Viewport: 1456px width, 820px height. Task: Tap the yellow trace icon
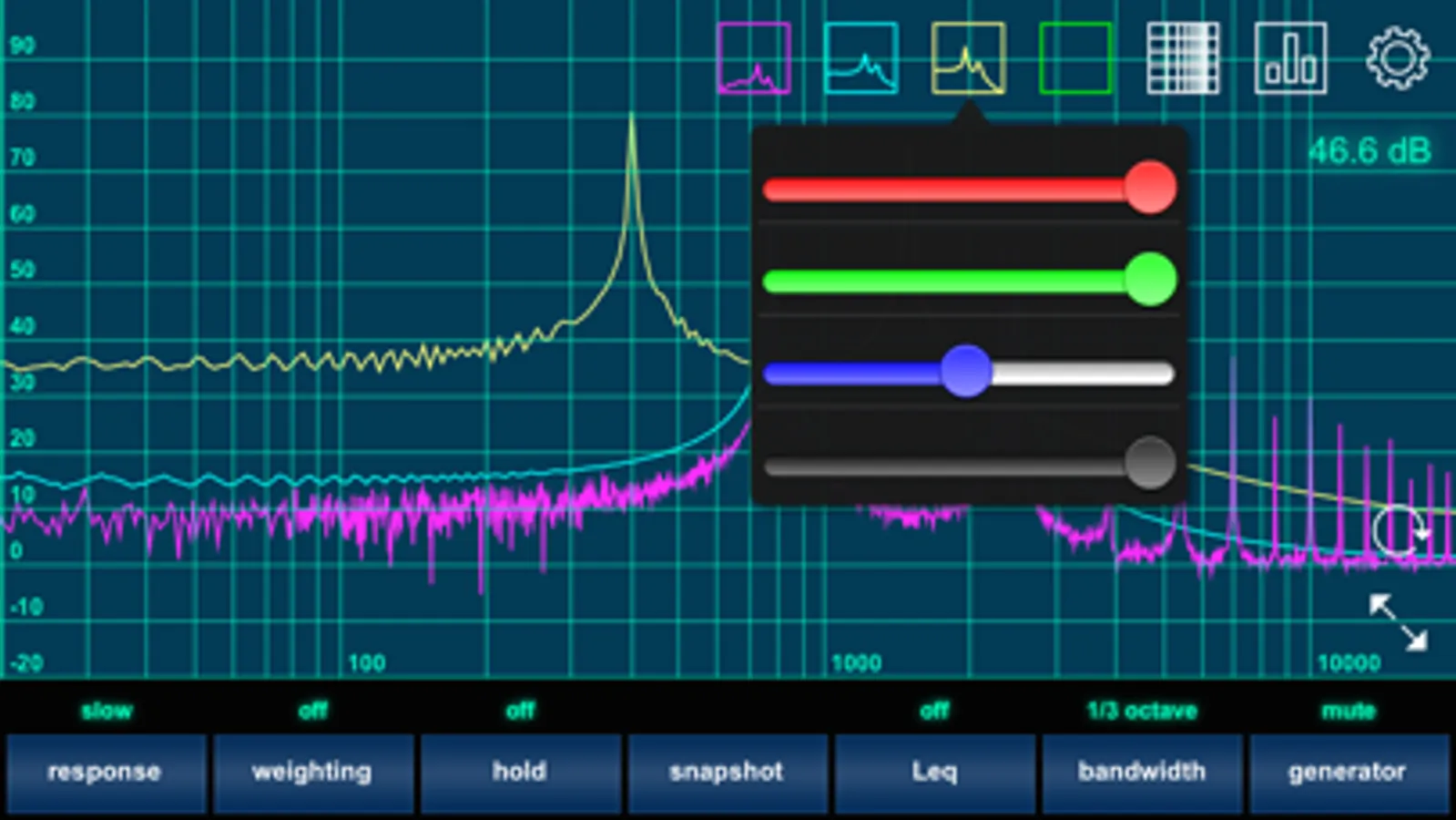(968, 59)
